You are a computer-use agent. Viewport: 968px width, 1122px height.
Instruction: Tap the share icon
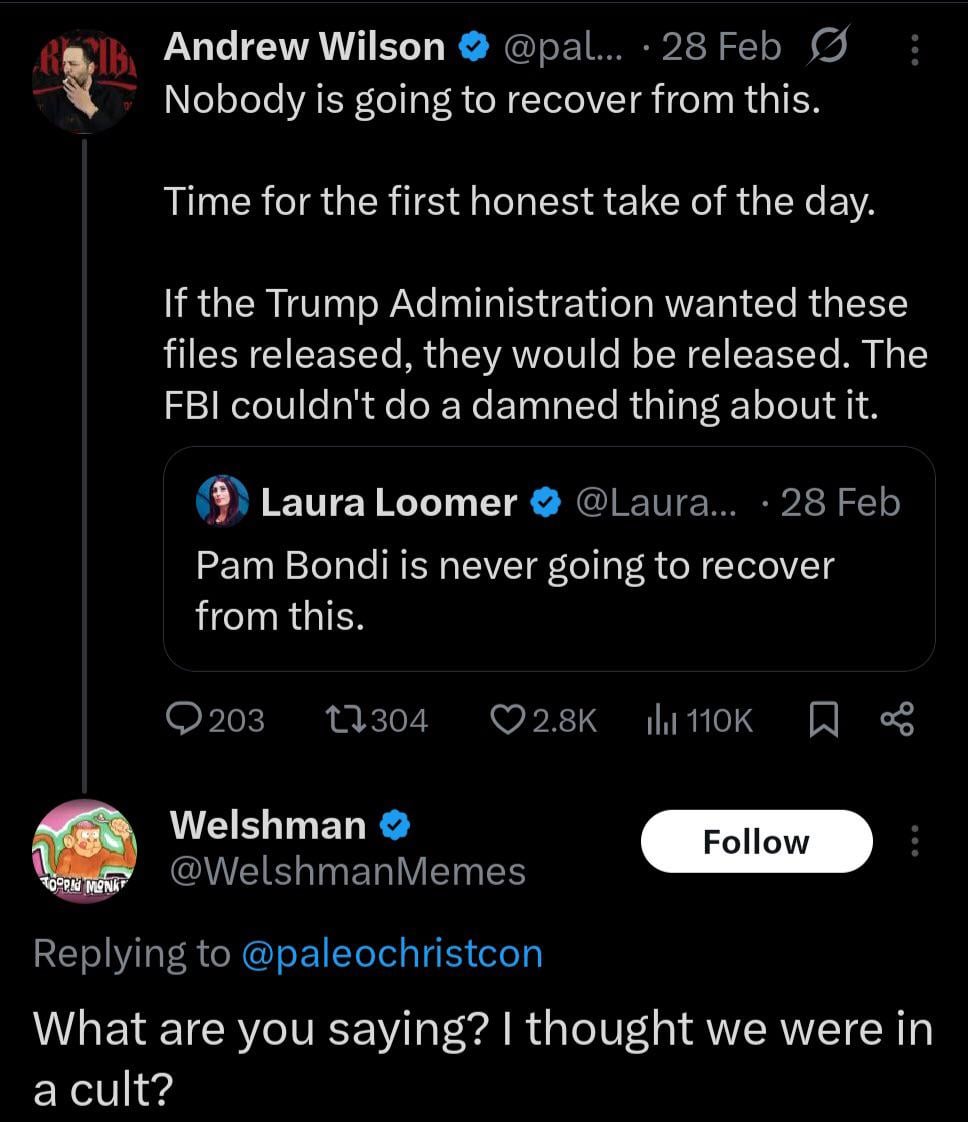point(896,720)
